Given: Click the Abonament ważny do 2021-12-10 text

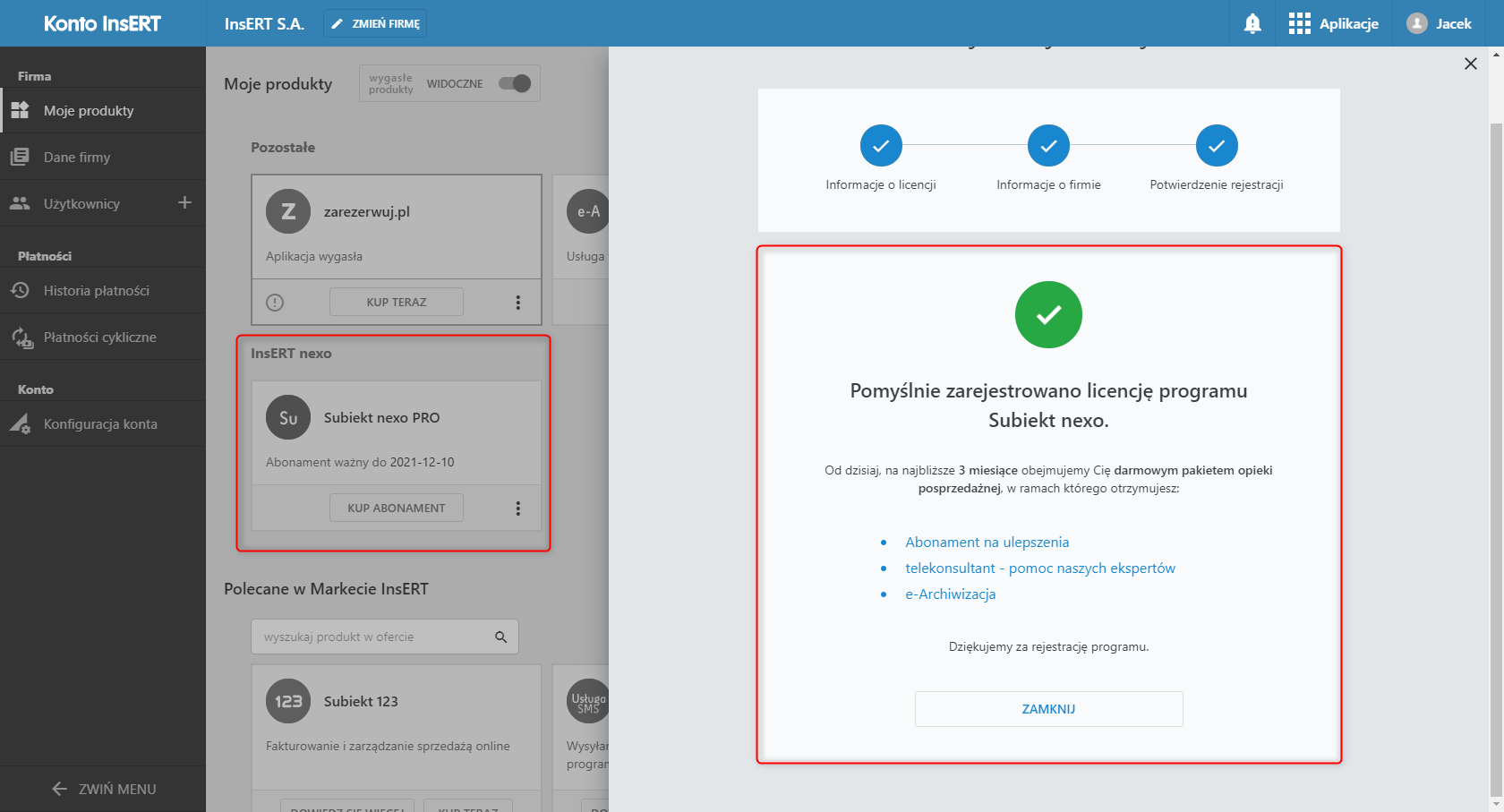Looking at the screenshot, I should (x=360, y=463).
